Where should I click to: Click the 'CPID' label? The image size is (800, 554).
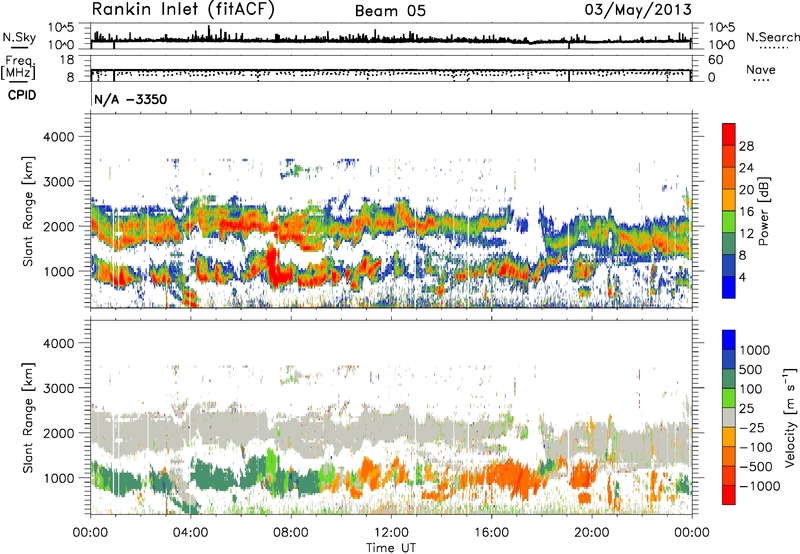coord(22,95)
